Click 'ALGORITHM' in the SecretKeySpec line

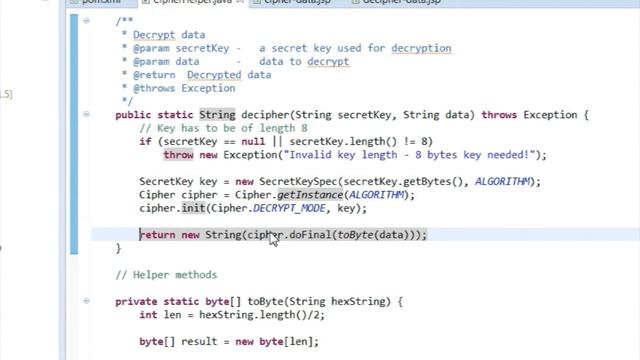point(502,182)
